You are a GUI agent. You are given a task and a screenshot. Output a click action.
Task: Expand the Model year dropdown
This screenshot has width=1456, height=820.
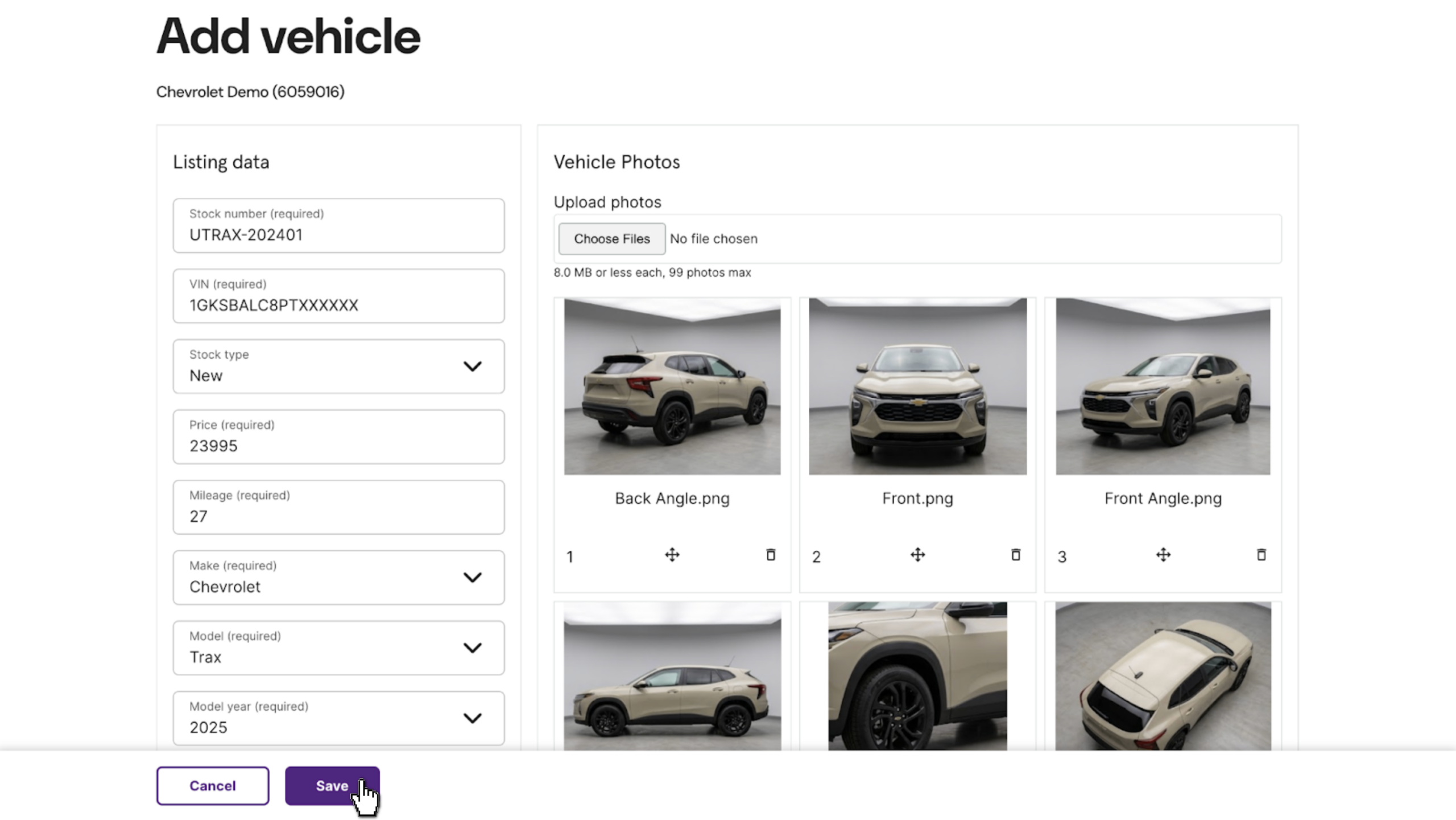338,719
